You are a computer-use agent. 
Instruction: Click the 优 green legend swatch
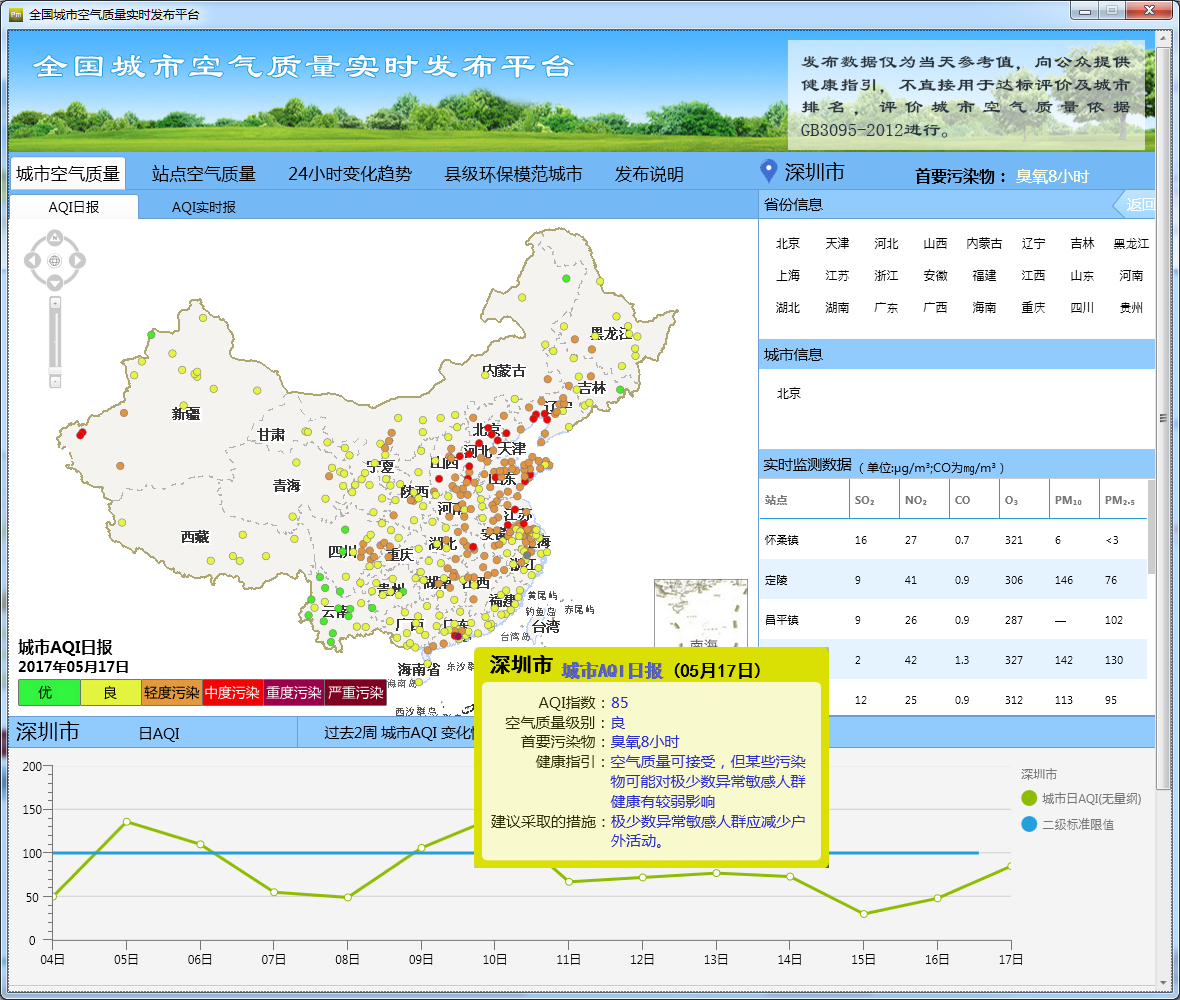coord(49,692)
